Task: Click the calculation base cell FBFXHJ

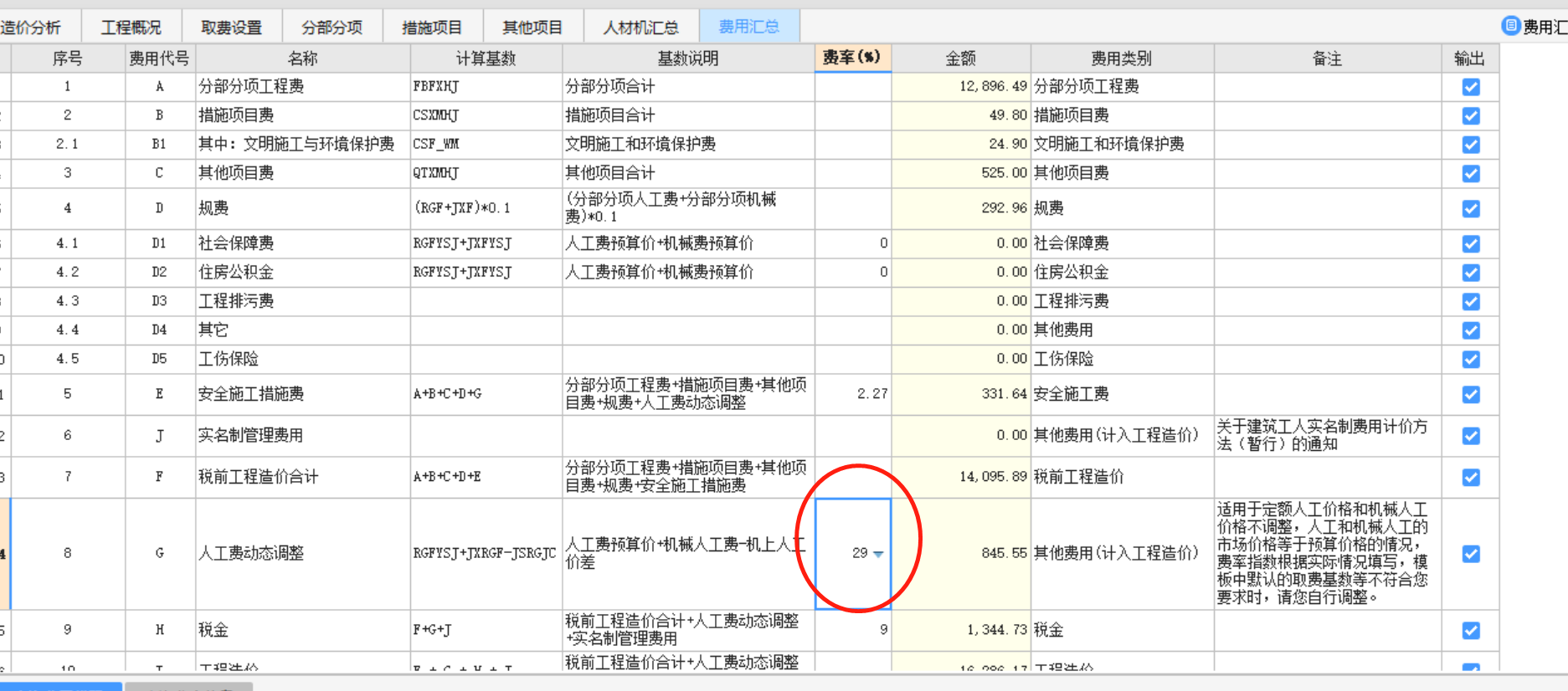Action: tap(486, 87)
